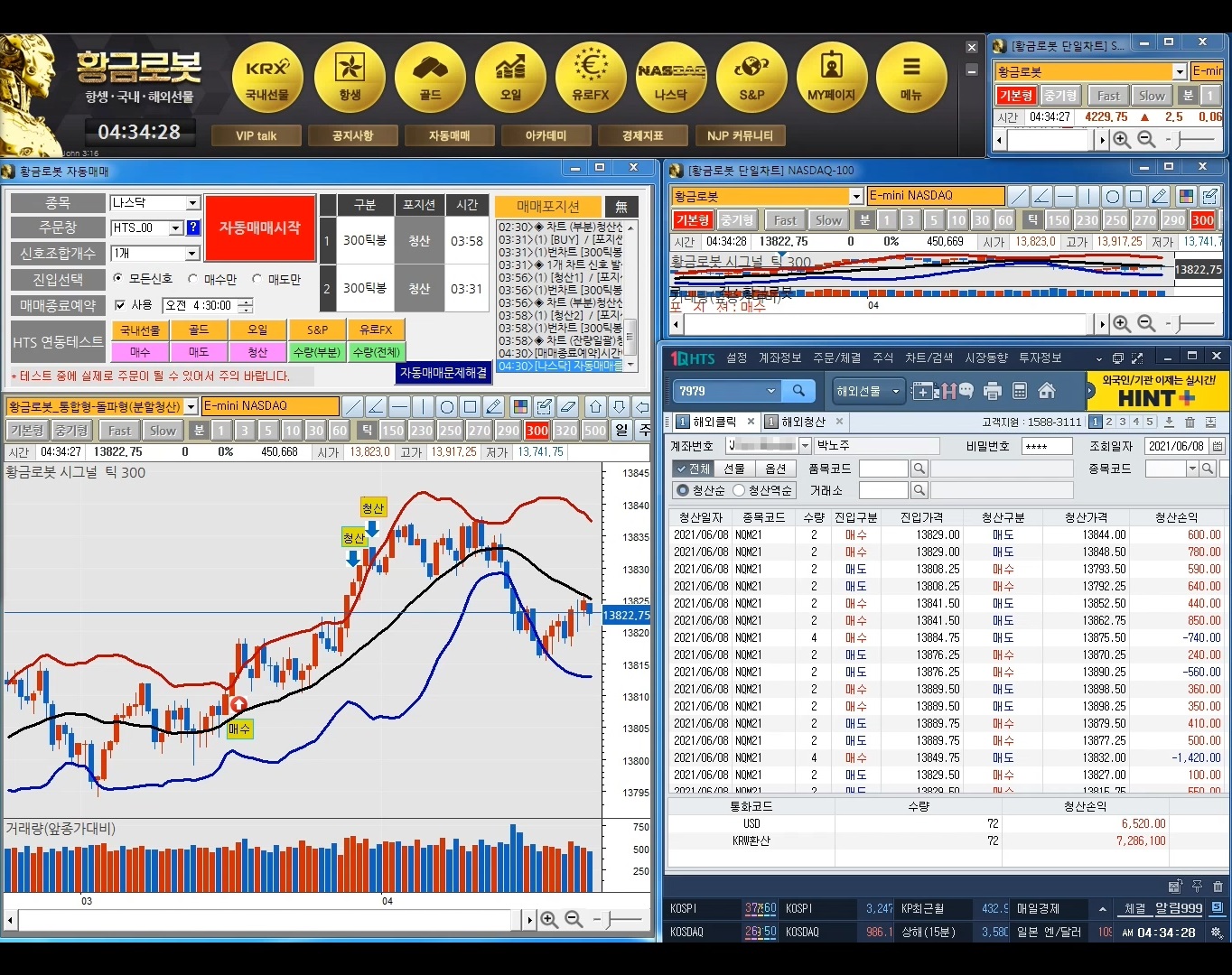
Task: Expand the 황금로봇_통합형-돌파형 strategy dropdown
Action: [191, 407]
